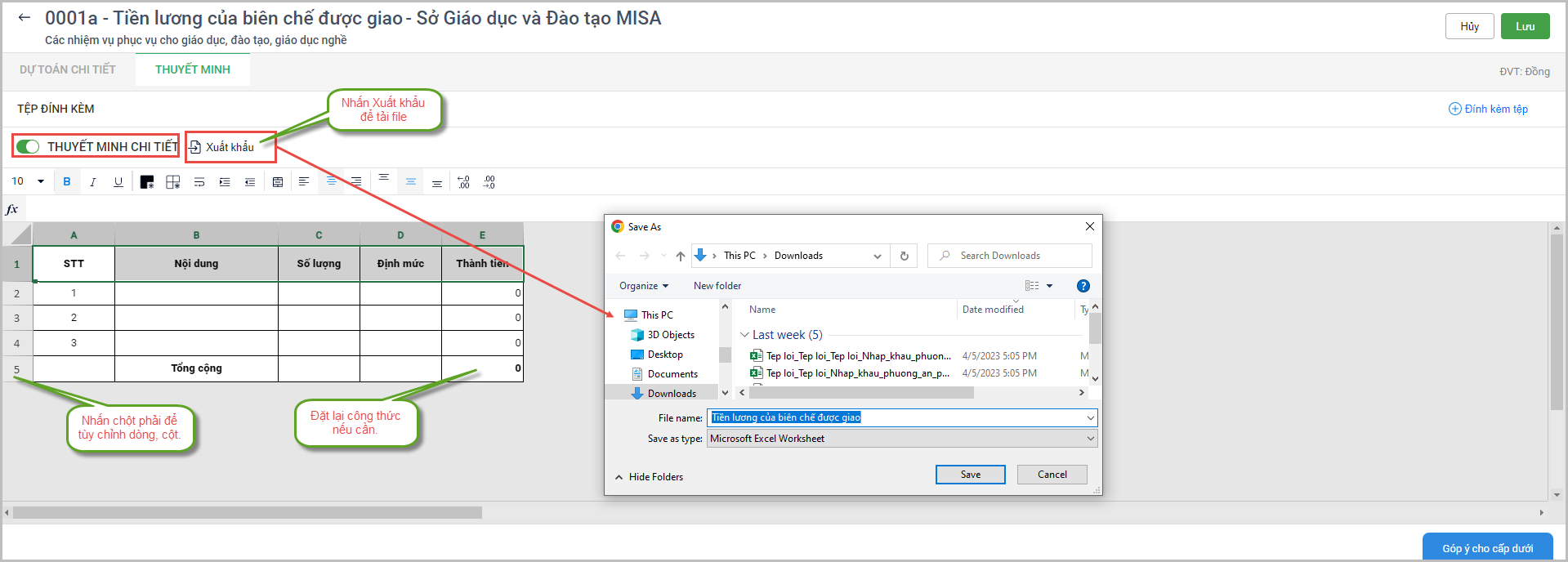Image resolution: width=1568 pixels, height=562 pixels.
Task: Click the Xuất khẩu export button
Action: [x=222, y=147]
